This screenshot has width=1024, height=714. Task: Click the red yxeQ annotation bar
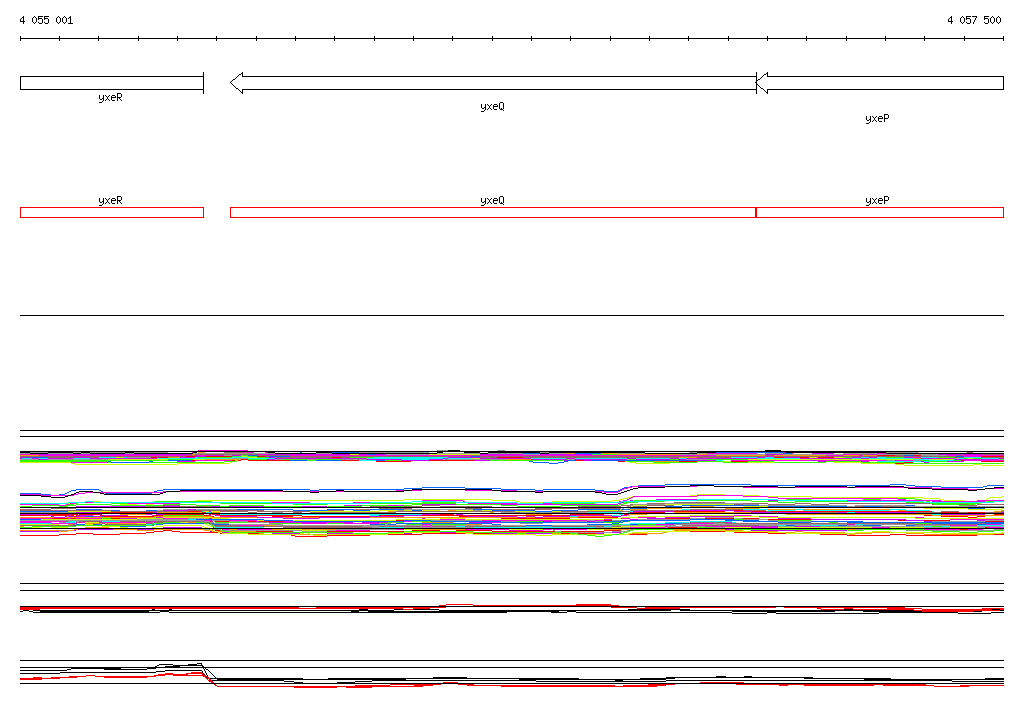tap(493, 212)
